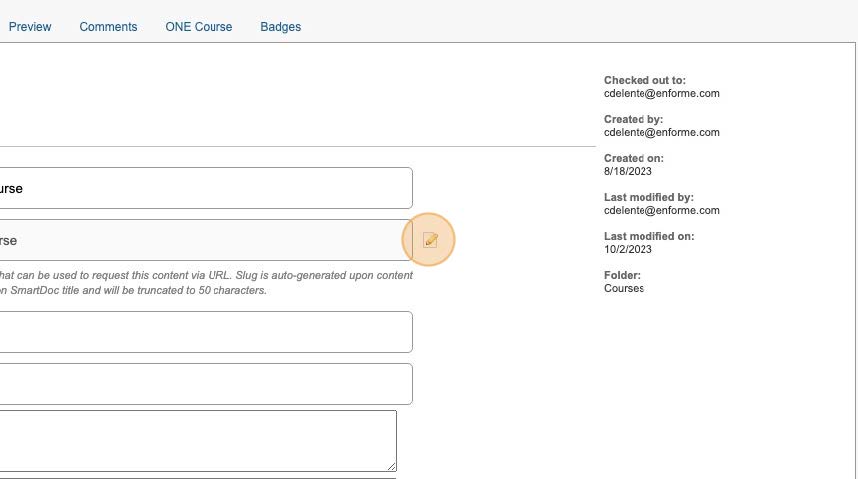Image resolution: width=858 pixels, height=479 pixels.
Task: Go to the Badges tab
Action: [280, 27]
